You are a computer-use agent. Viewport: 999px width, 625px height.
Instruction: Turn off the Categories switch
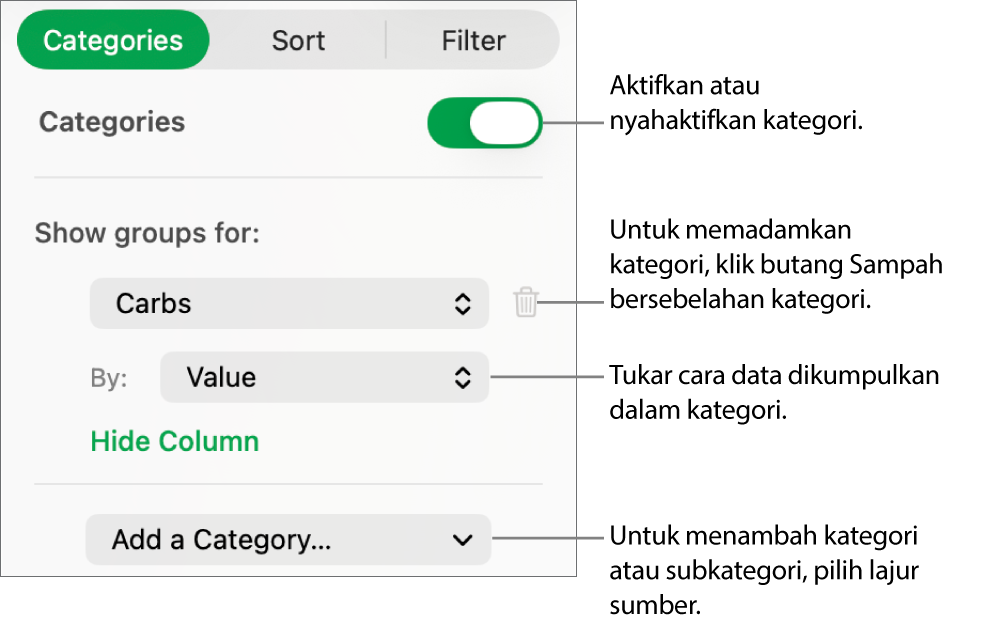484,123
